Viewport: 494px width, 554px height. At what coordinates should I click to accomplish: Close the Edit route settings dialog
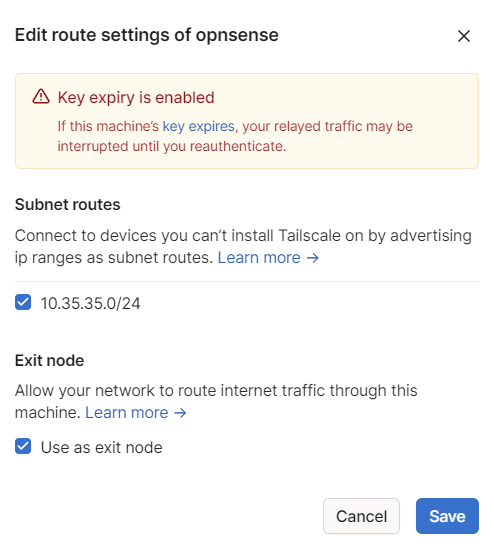pyautogui.click(x=463, y=36)
